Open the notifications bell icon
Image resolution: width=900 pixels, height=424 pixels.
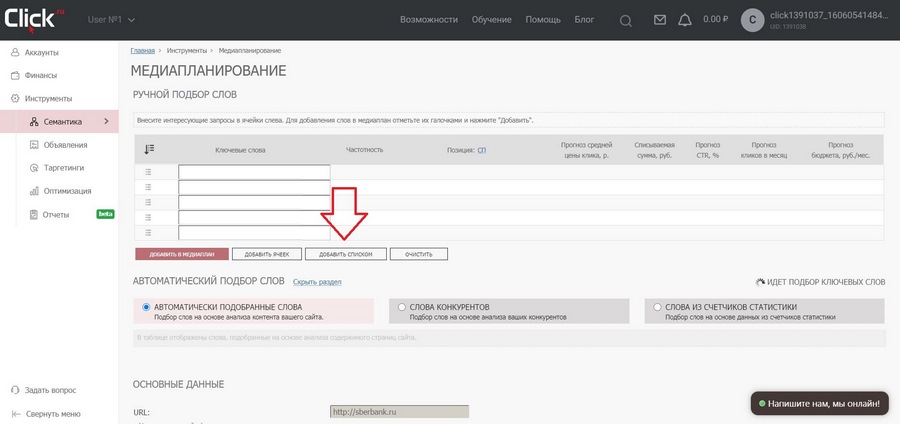pyautogui.click(x=685, y=20)
